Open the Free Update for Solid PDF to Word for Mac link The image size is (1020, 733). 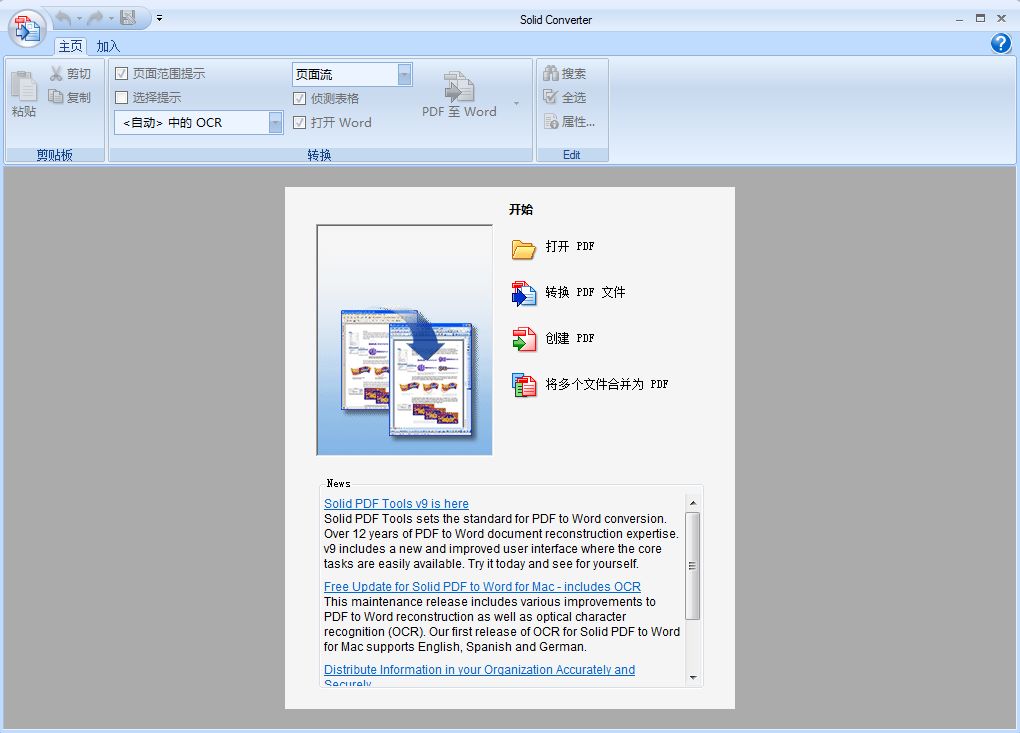(482, 587)
